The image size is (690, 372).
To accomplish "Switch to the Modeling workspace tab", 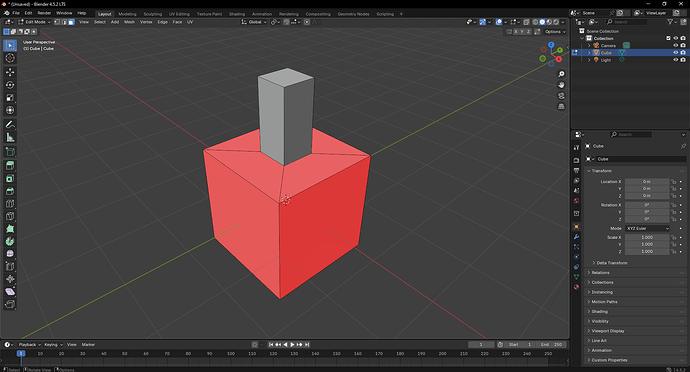I will point(127,14).
